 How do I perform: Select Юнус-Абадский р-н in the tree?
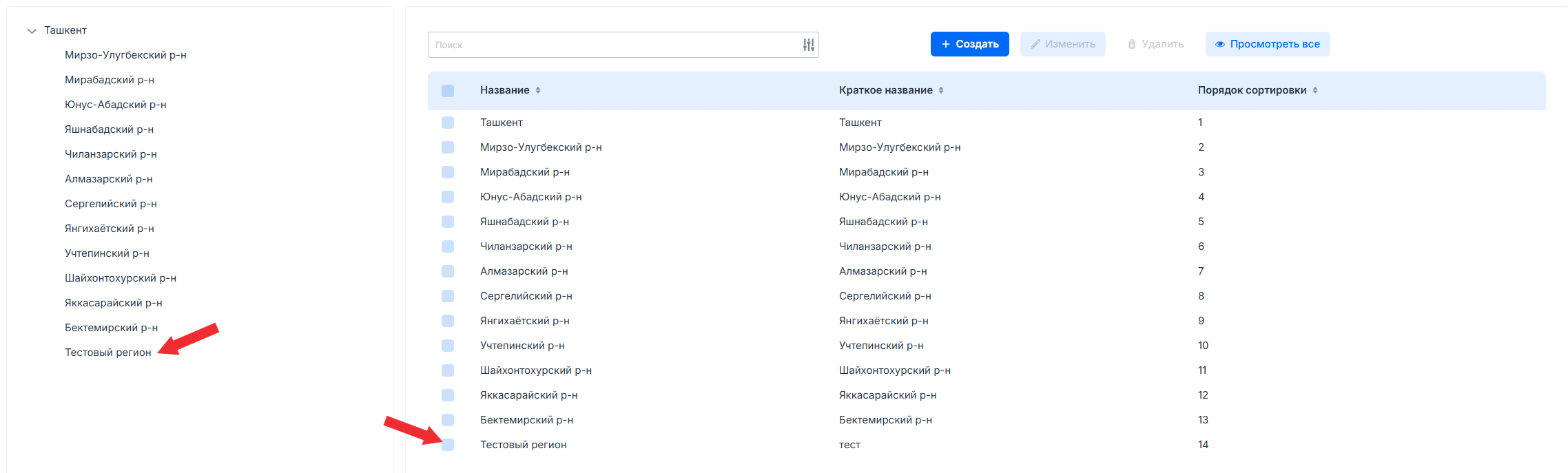coord(116,105)
